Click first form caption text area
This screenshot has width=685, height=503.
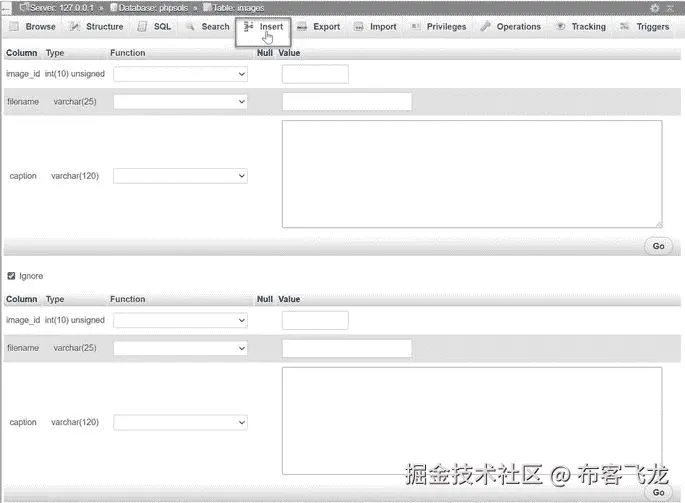[472, 174]
